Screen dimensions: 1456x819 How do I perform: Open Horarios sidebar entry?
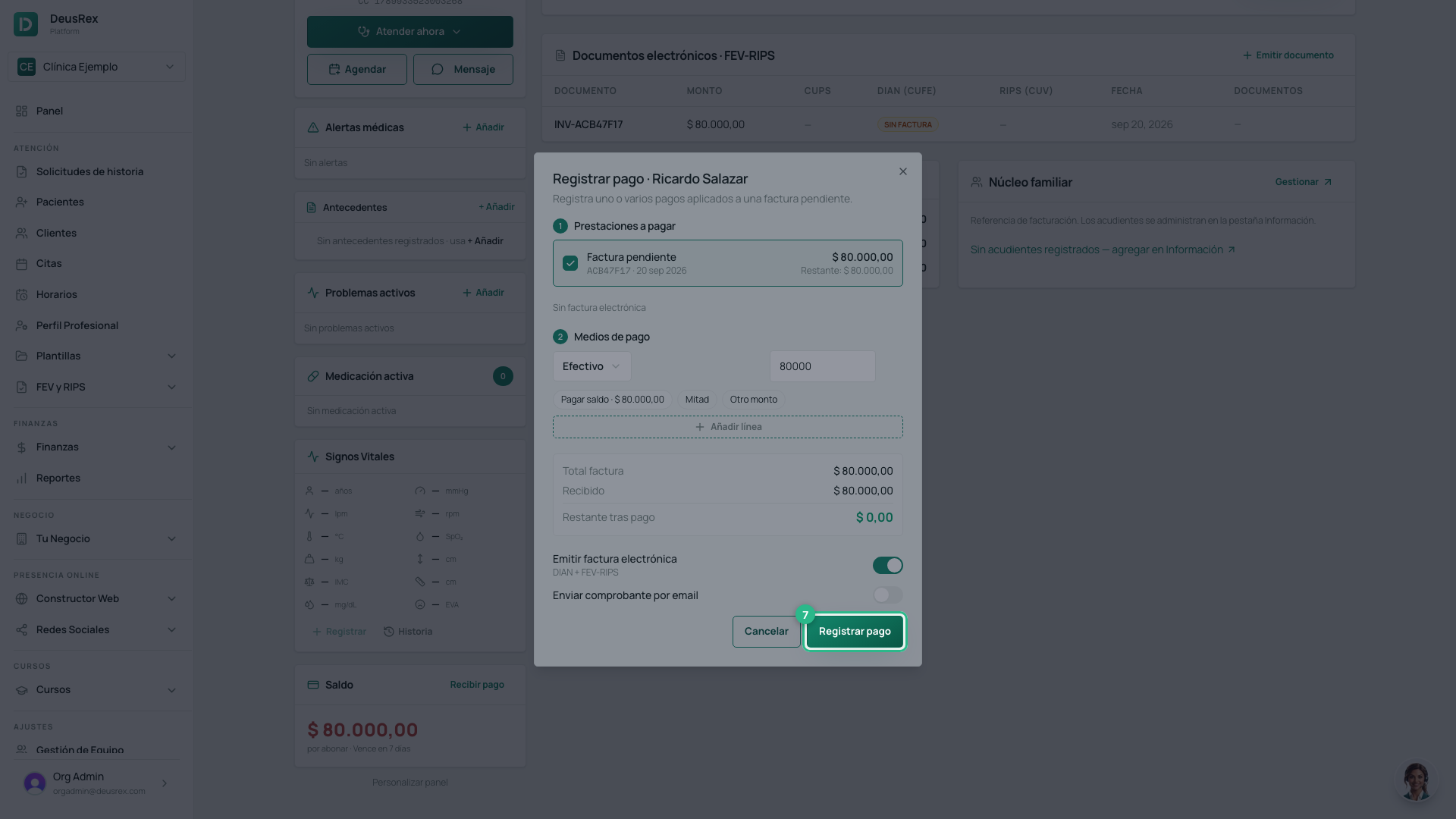pyautogui.click(x=96, y=294)
